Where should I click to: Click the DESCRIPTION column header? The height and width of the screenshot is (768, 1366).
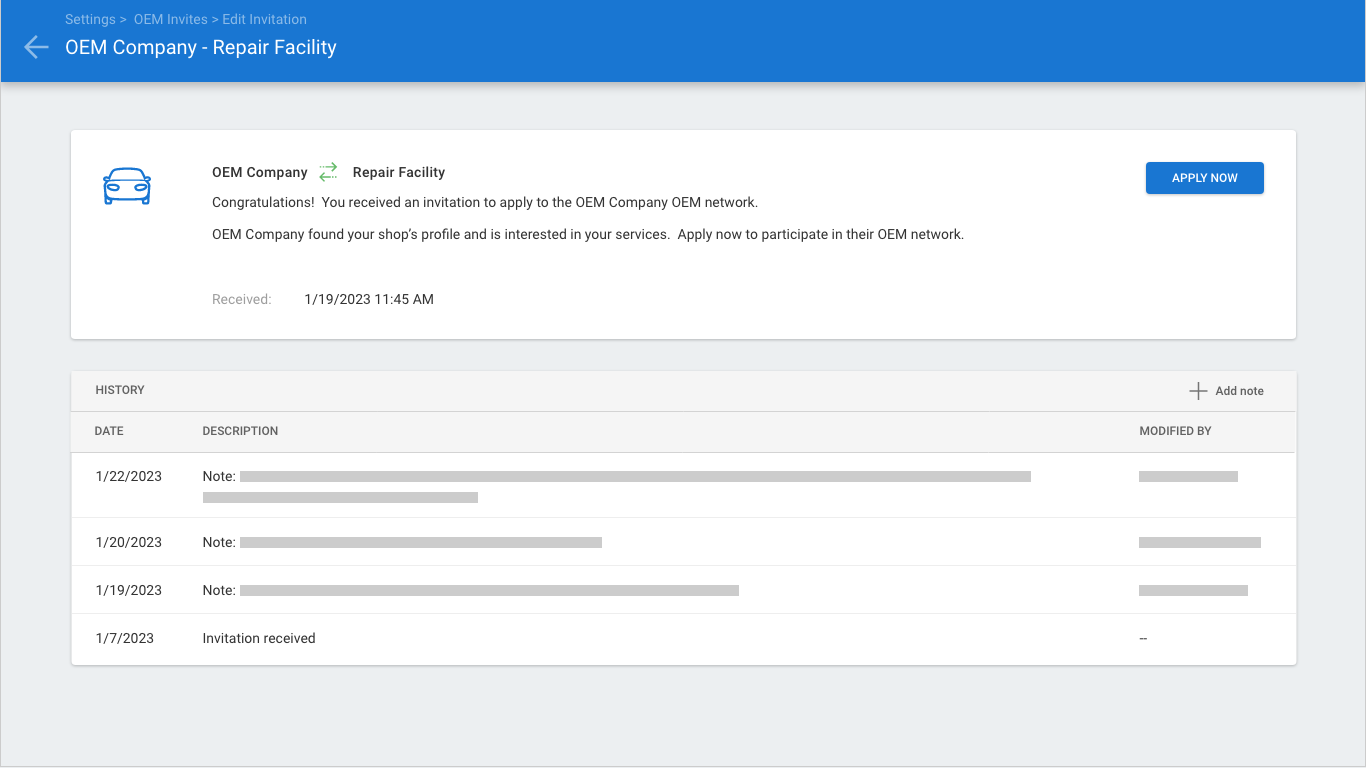(240, 431)
